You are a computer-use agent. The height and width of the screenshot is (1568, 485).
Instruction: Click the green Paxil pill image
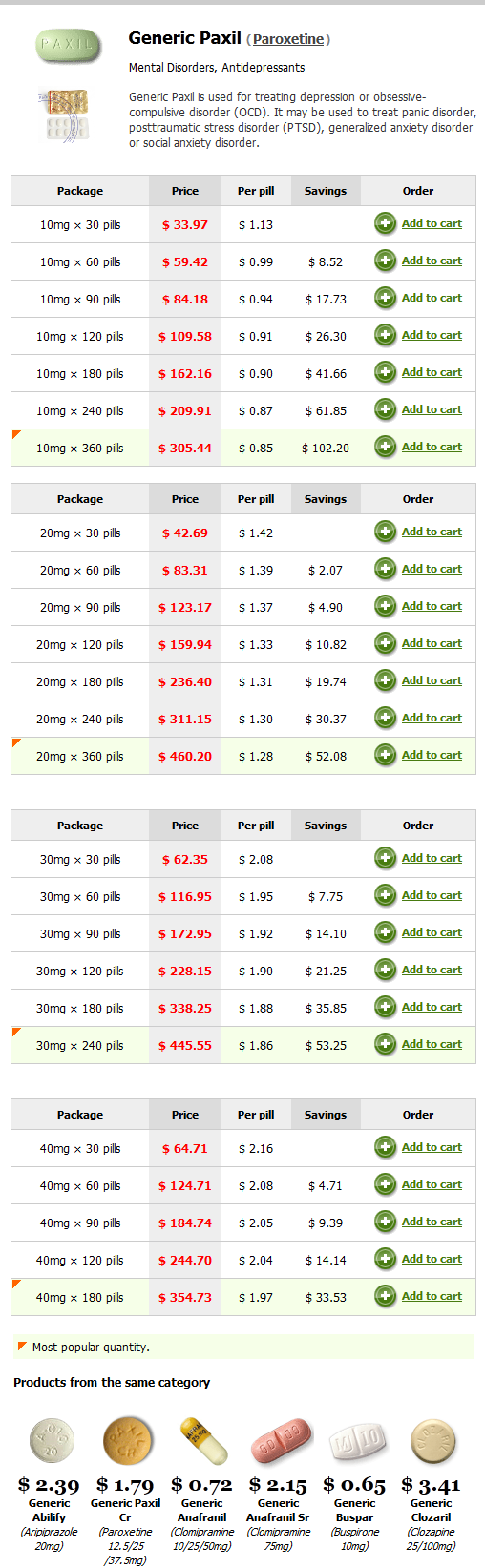(68, 45)
